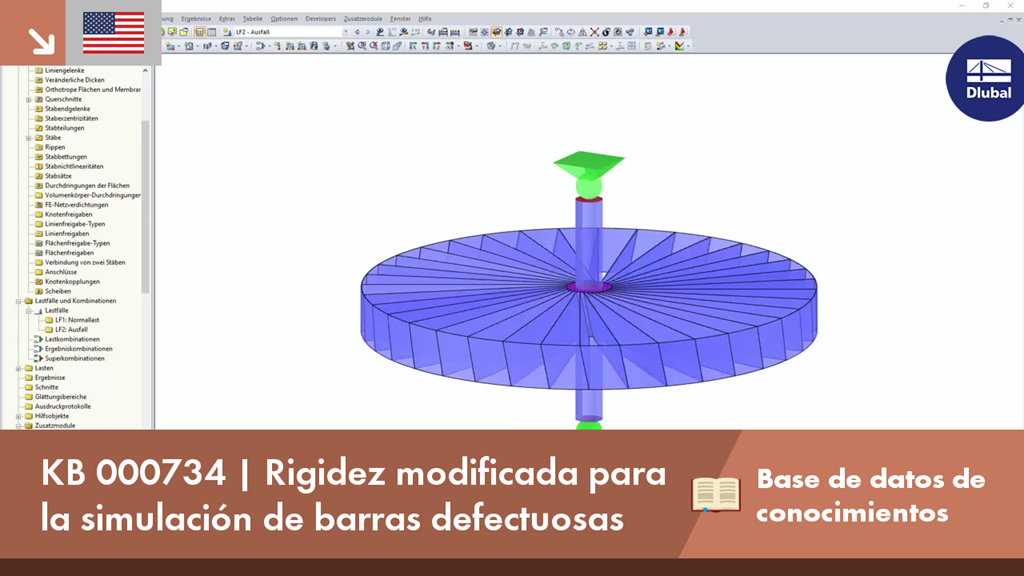Image resolution: width=1024 pixels, height=576 pixels.
Task: Click the red-crossed magnifier icon
Action: [x=374, y=46]
